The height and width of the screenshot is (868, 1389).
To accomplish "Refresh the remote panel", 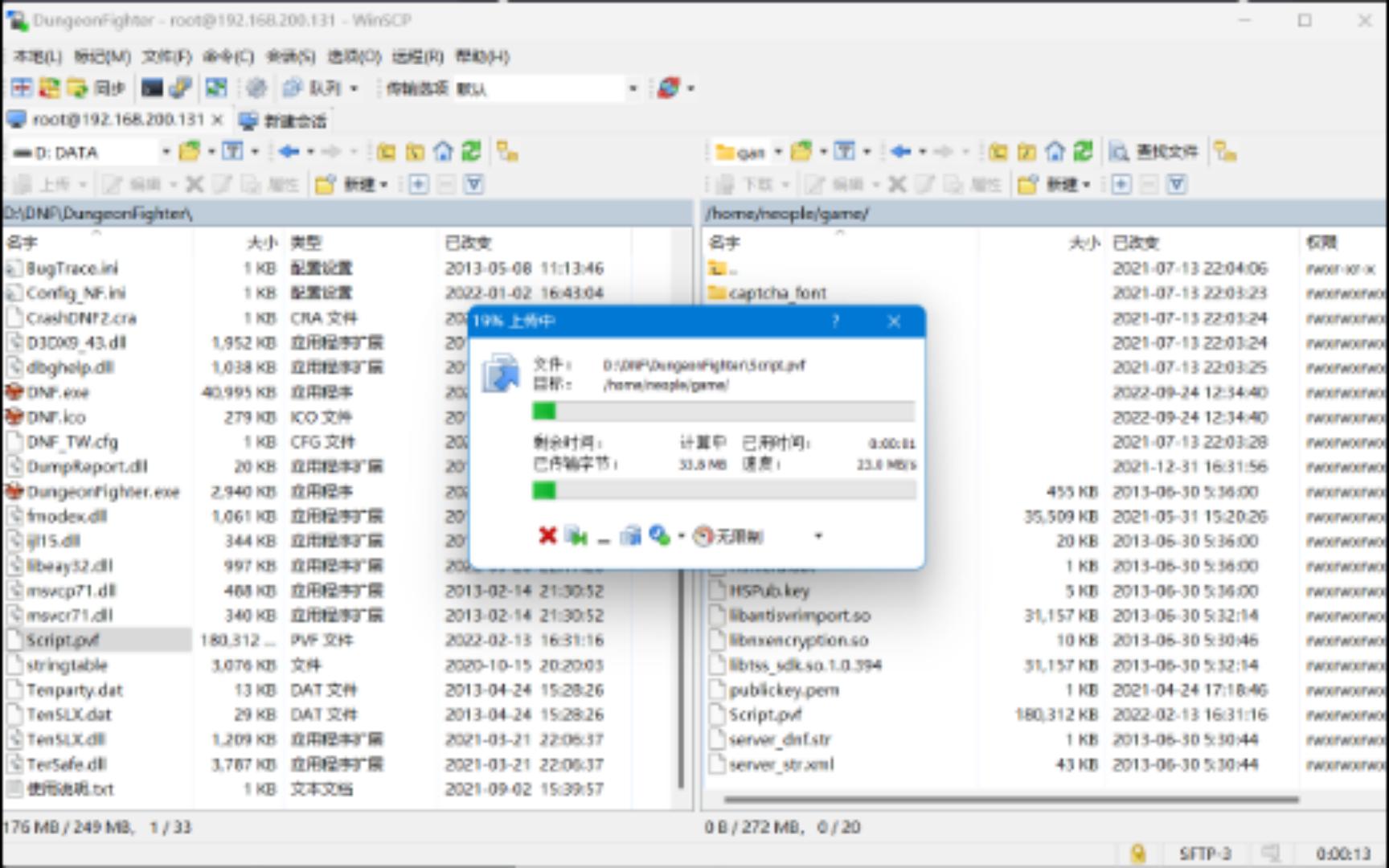I will [x=1083, y=152].
